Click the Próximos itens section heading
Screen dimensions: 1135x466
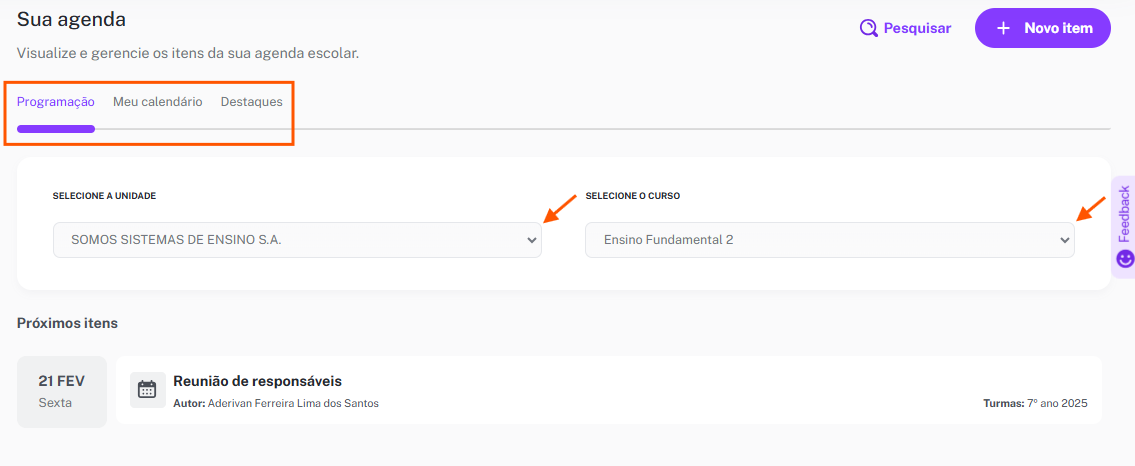click(67, 323)
